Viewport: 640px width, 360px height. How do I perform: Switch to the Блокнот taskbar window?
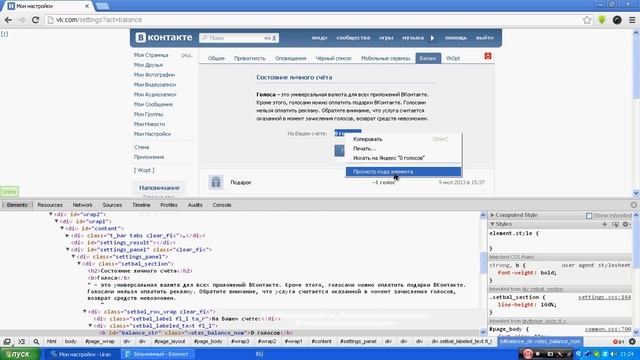tap(157, 354)
